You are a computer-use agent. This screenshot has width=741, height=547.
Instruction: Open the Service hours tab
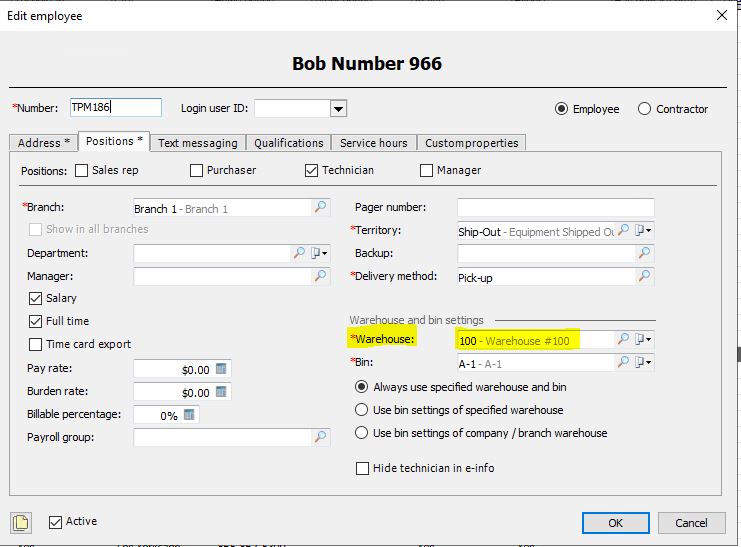374,143
